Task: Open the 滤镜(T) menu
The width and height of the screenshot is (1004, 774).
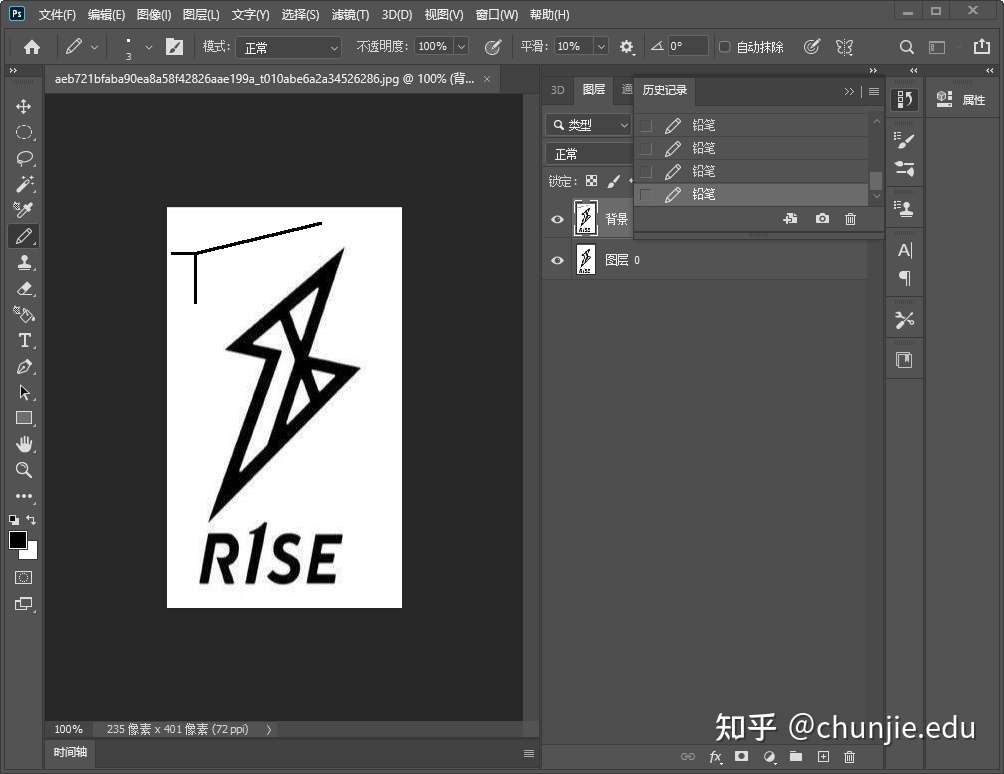Action: tap(350, 14)
